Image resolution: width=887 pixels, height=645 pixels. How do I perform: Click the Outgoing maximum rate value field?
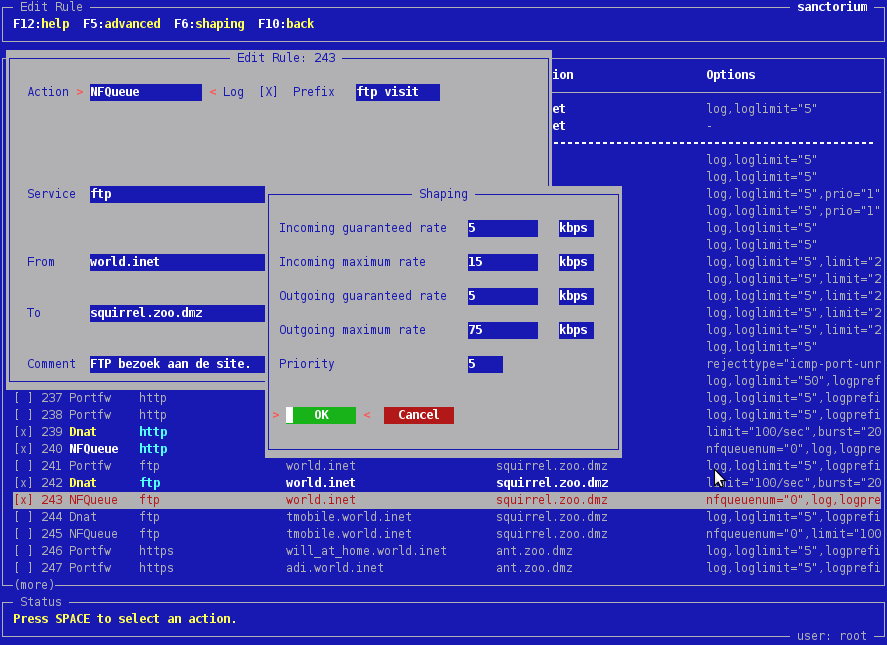(x=502, y=330)
